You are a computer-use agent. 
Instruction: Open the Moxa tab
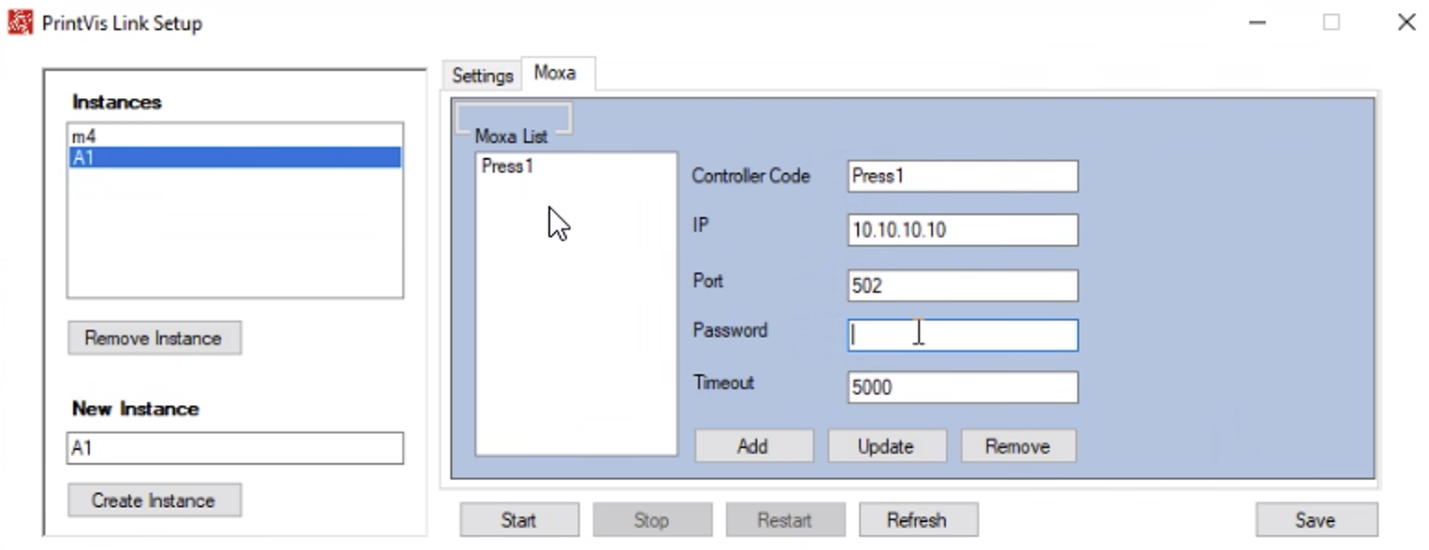coord(555,73)
